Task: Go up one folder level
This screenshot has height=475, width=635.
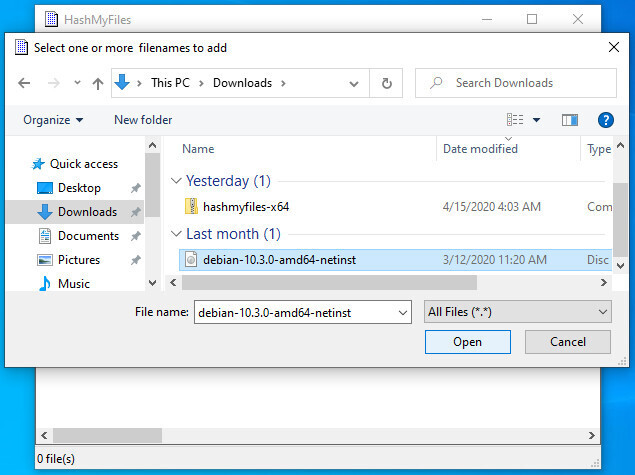Action: pos(98,83)
